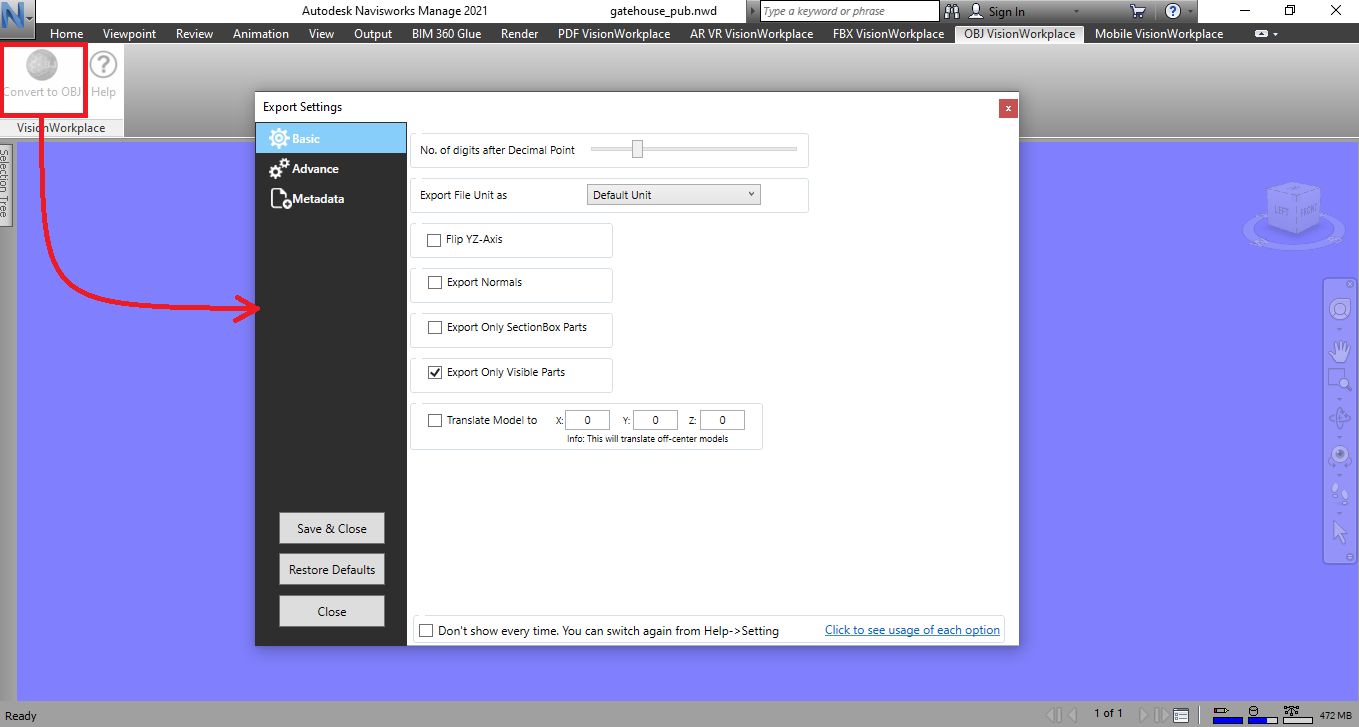
Task: Uncheck Export Only Visible Parts
Action: [x=435, y=373]
